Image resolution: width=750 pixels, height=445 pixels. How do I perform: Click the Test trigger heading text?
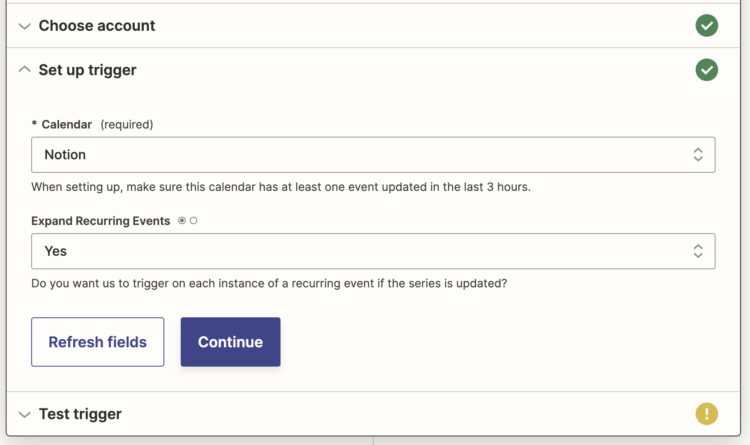click(x=80, y=414)
